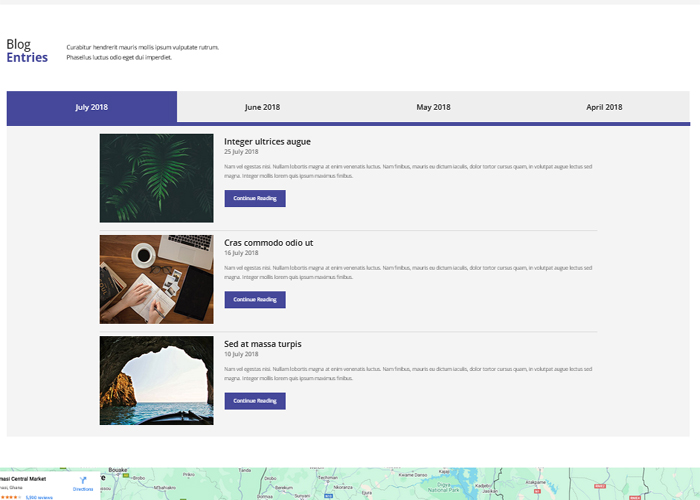Screen dimensions: 700x500
Task: Open the fern leaves post thumbnail
Action: (156, 178)
